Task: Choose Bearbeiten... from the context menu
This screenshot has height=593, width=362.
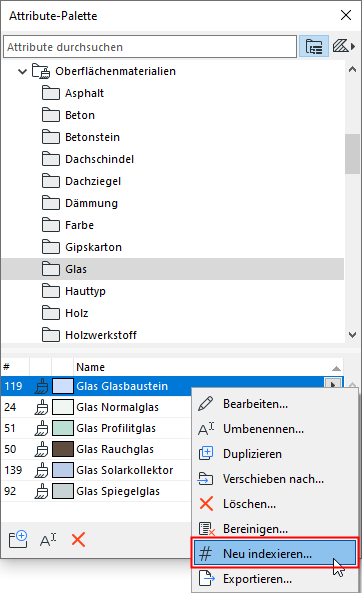Action: (x=275, y=404)
